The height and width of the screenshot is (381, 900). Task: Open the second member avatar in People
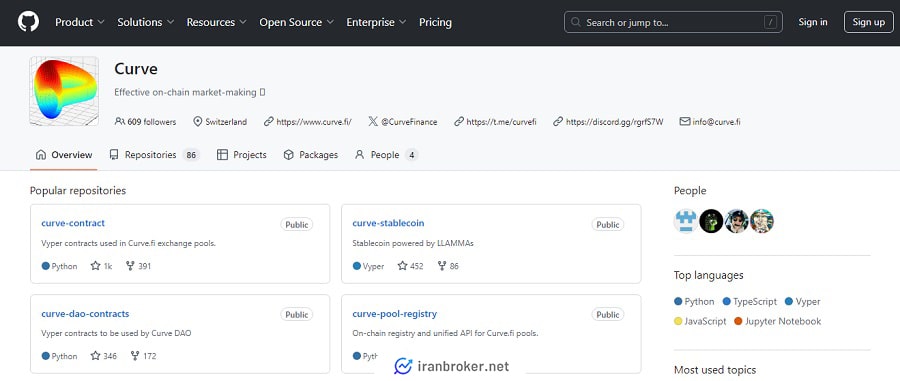click(x=711, y=221)
